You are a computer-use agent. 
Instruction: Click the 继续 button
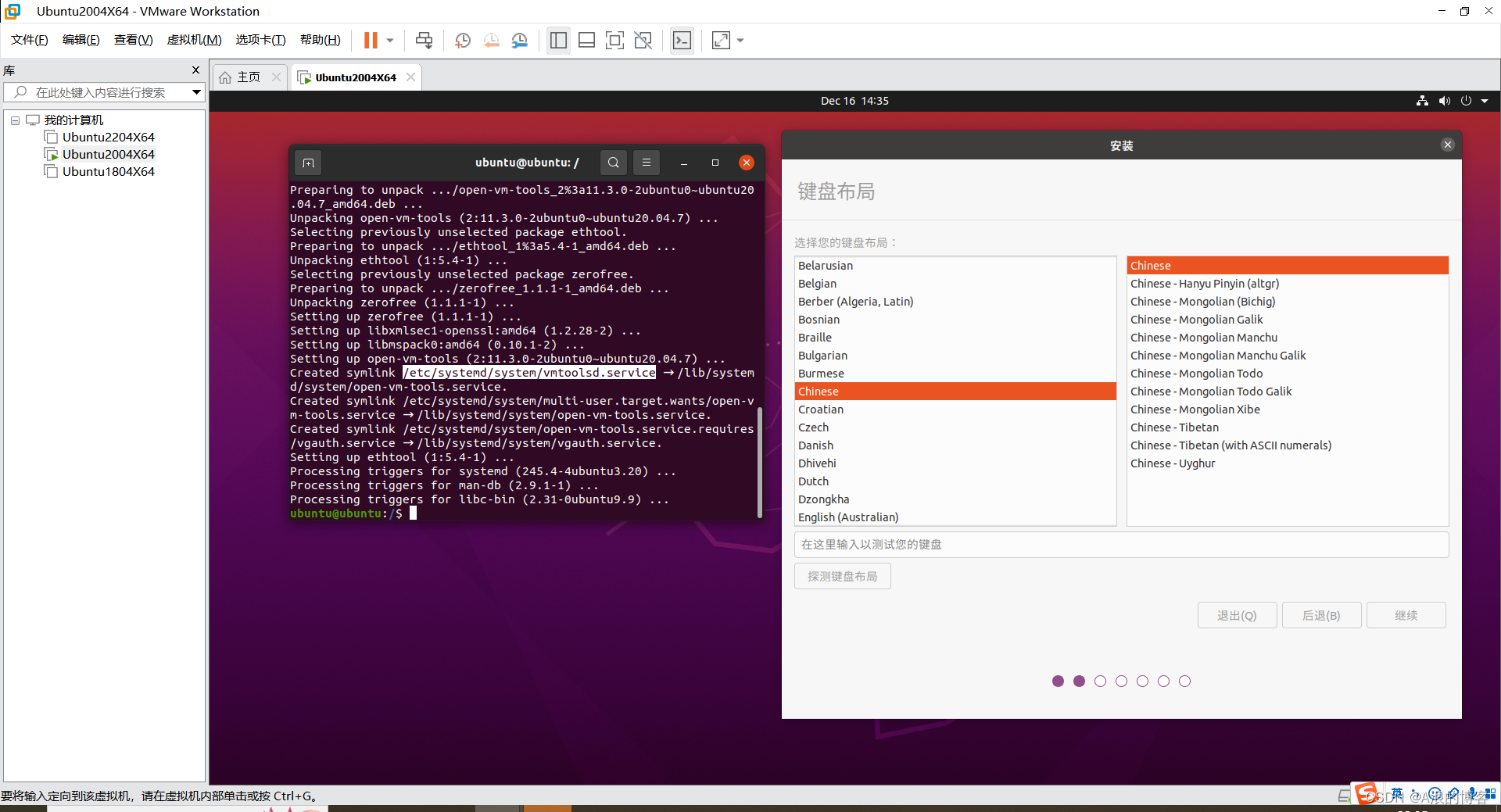coord(1406,615)
